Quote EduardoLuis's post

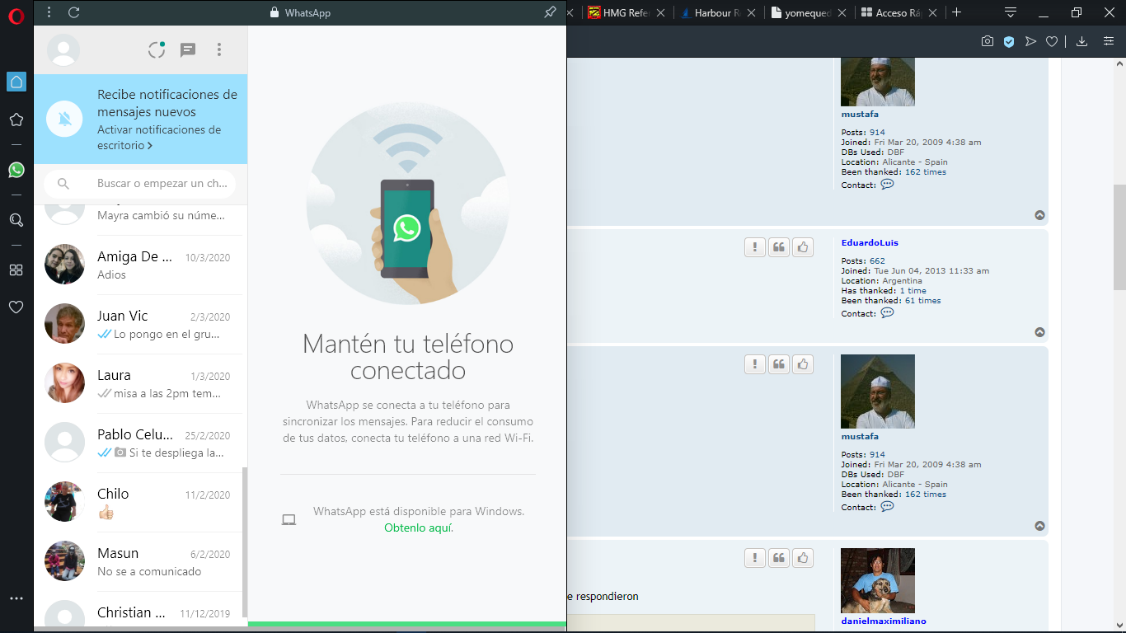point(778,247)
